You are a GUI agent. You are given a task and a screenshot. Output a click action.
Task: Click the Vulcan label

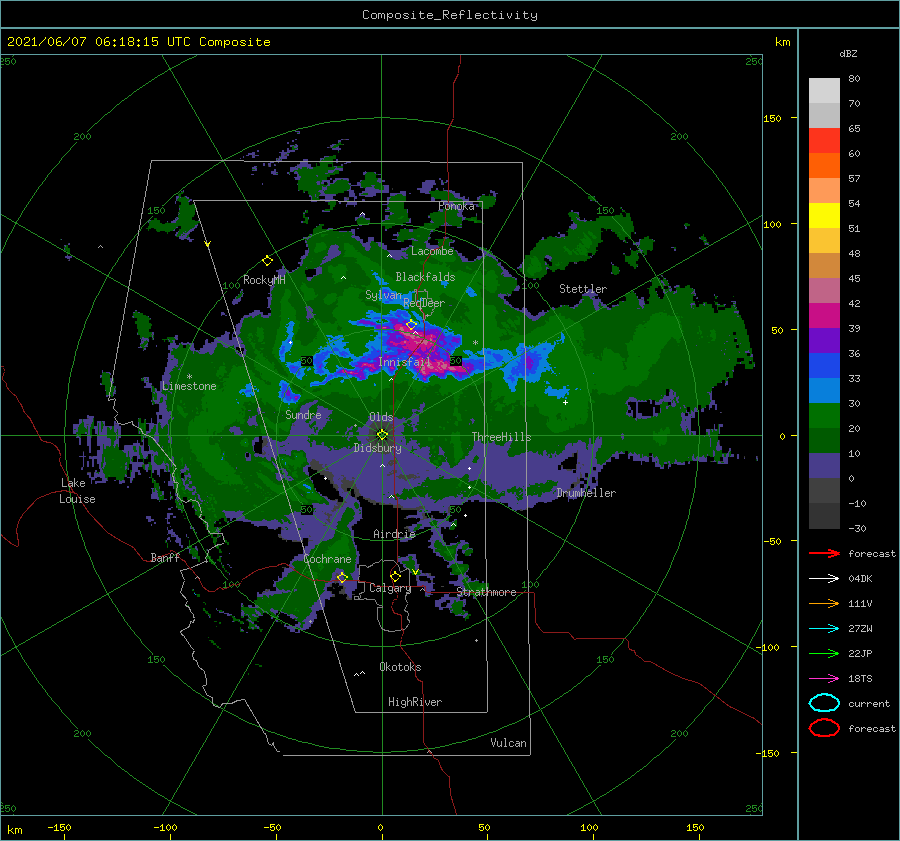click(x=508, y=743)
